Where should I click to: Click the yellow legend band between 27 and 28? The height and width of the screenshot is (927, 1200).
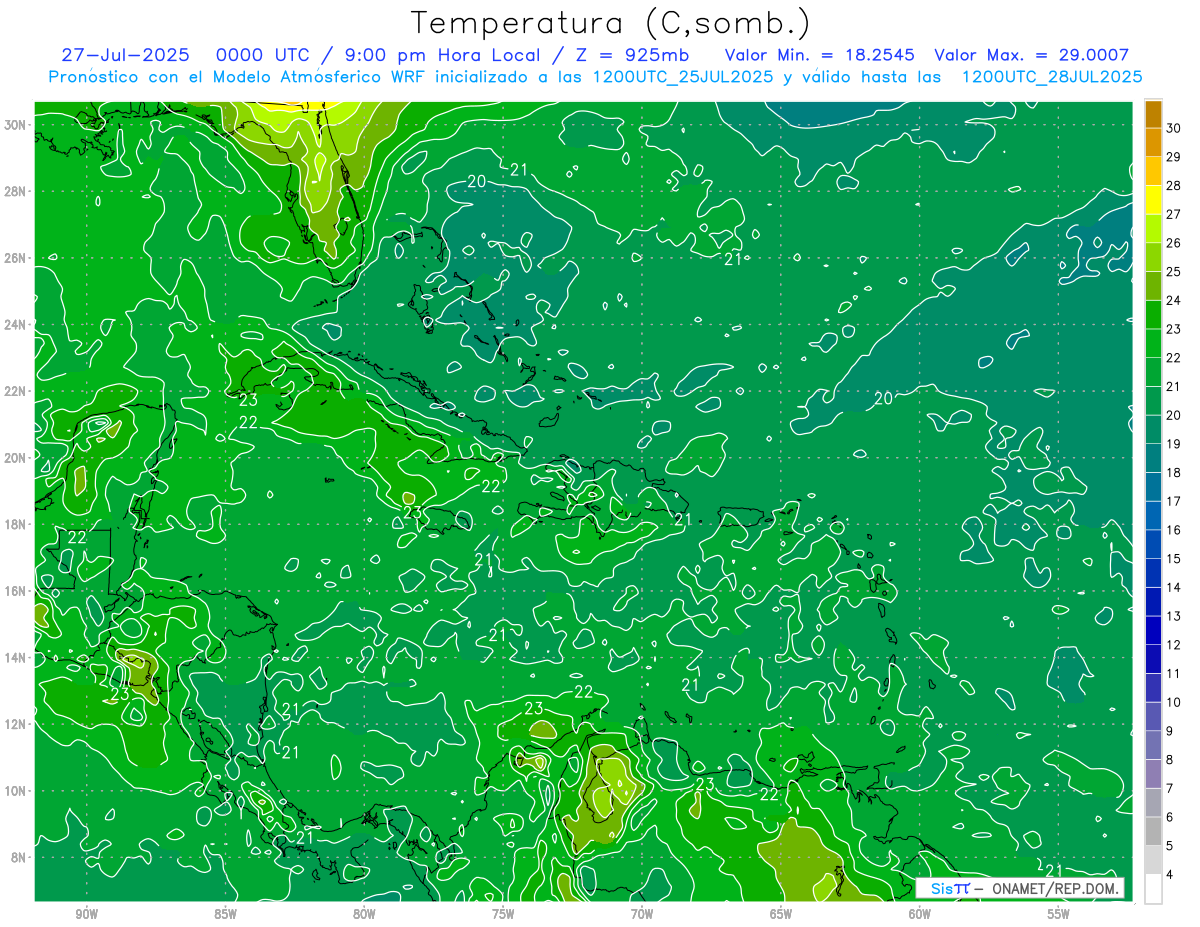[x=1153, y=199]
